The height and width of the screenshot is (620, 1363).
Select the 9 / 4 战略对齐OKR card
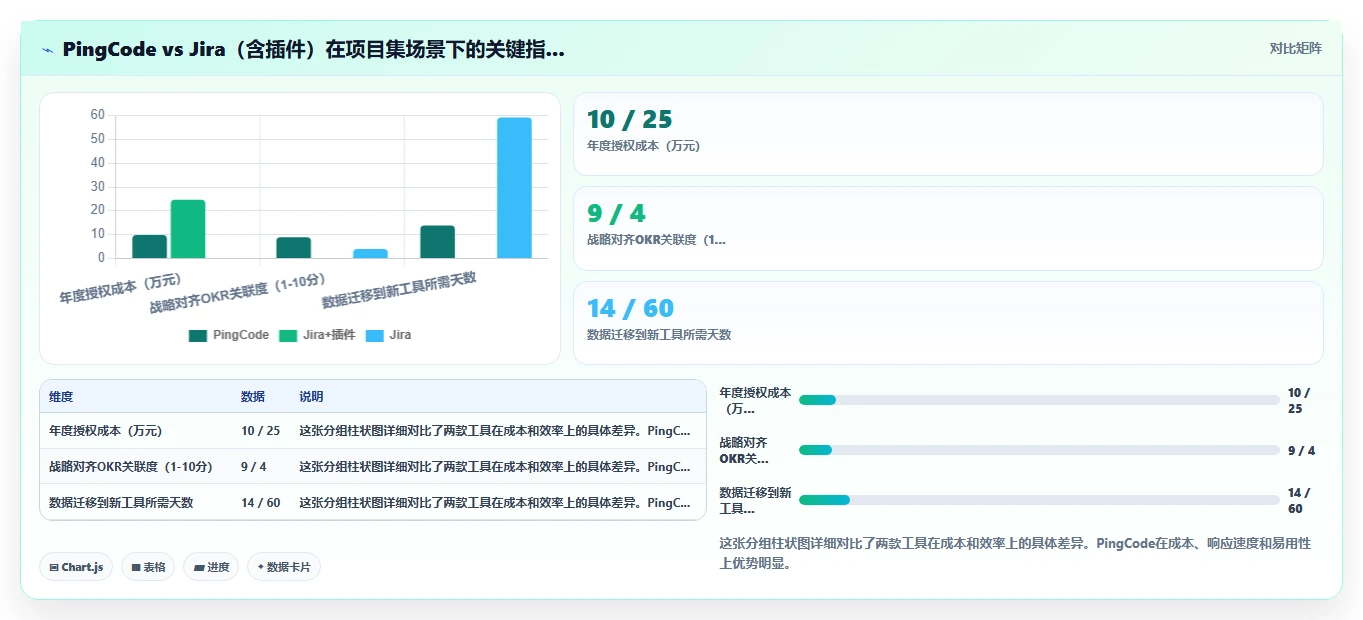[948, 228]
